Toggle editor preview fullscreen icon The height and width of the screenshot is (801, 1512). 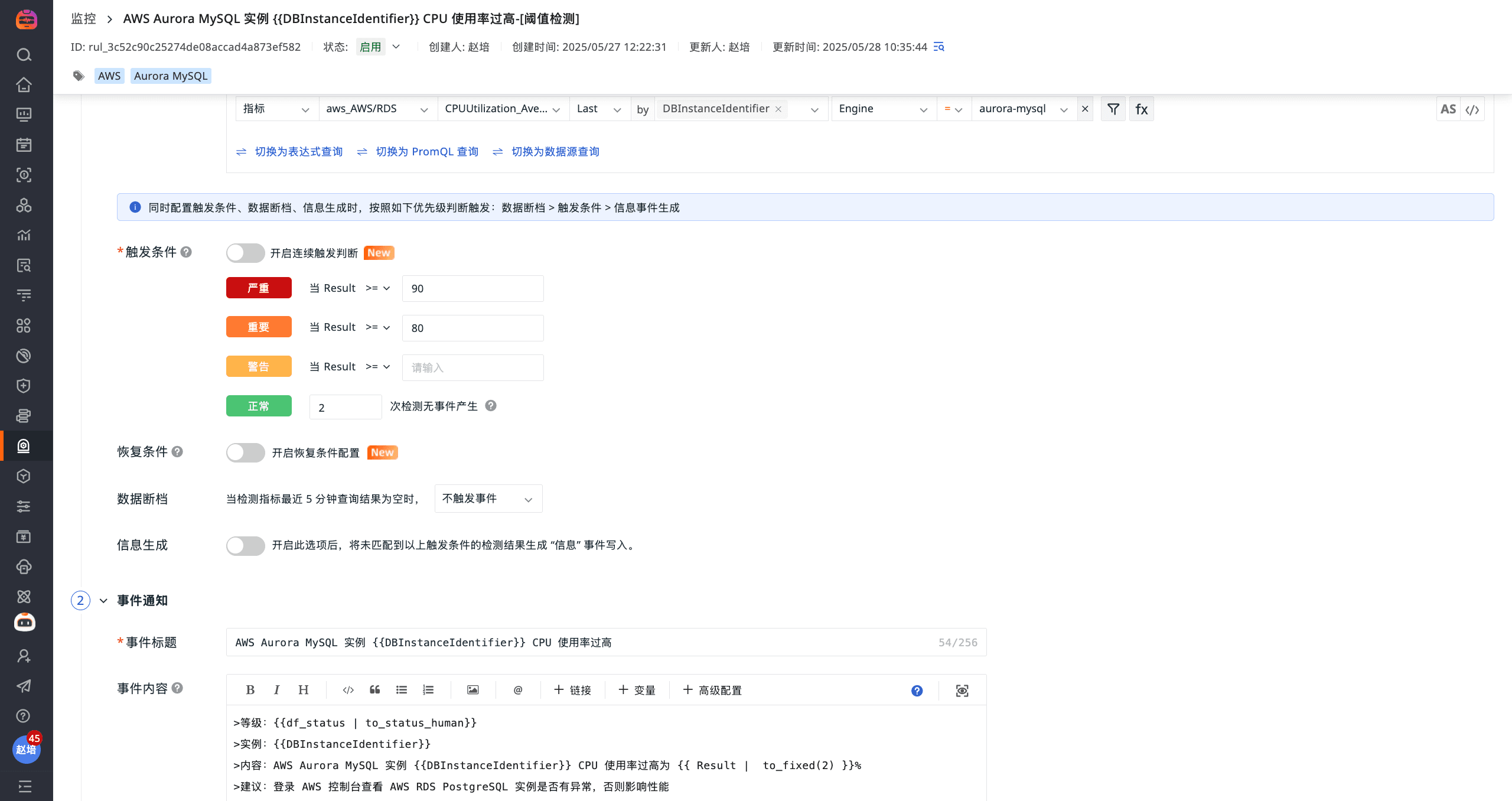(962, 691)
